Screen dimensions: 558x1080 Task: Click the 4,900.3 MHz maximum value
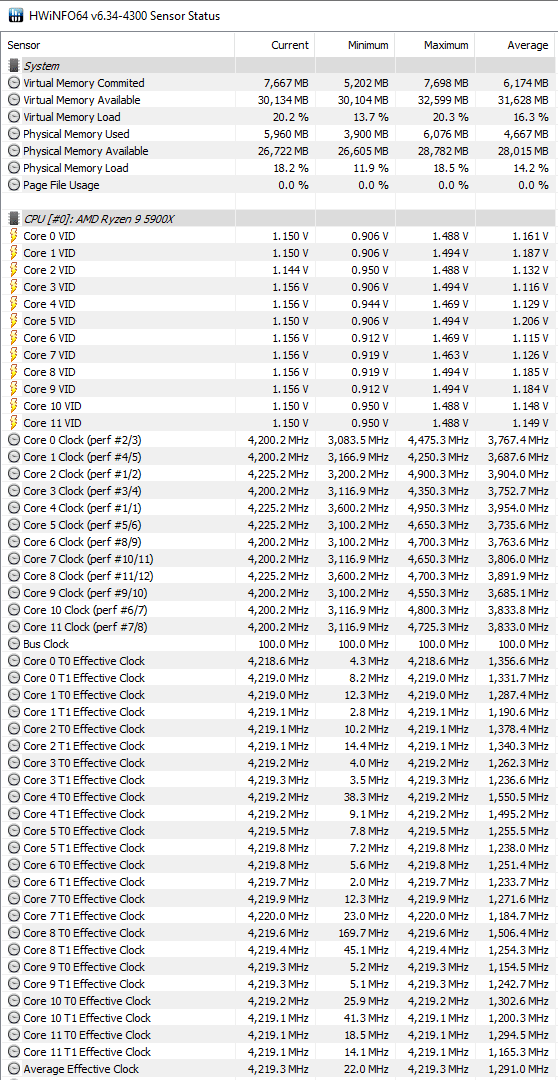tap(438, 474)
